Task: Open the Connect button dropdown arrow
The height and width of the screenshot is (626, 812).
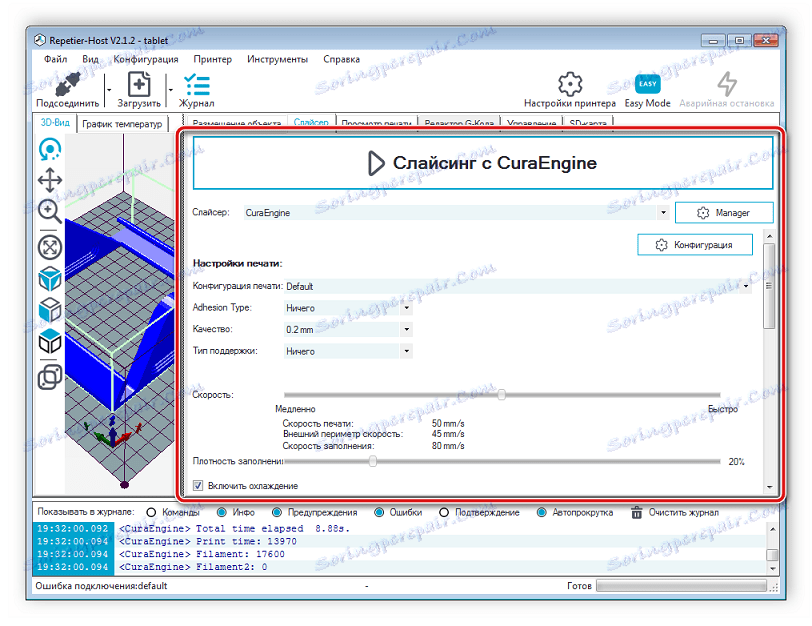Action: pos(109,90)
